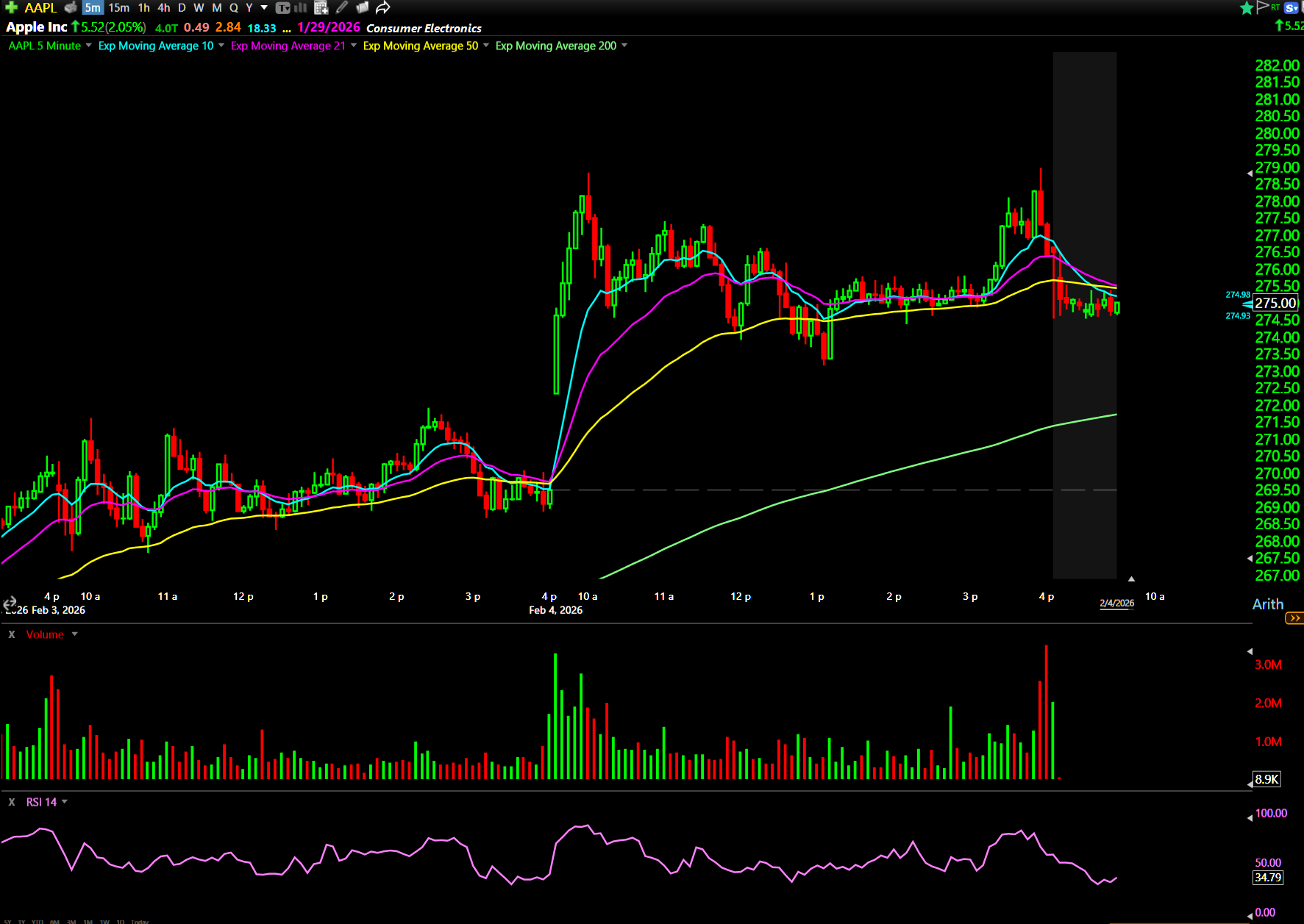
Task: Toggle the Arith price scale mode
Action: (1268, 604)
